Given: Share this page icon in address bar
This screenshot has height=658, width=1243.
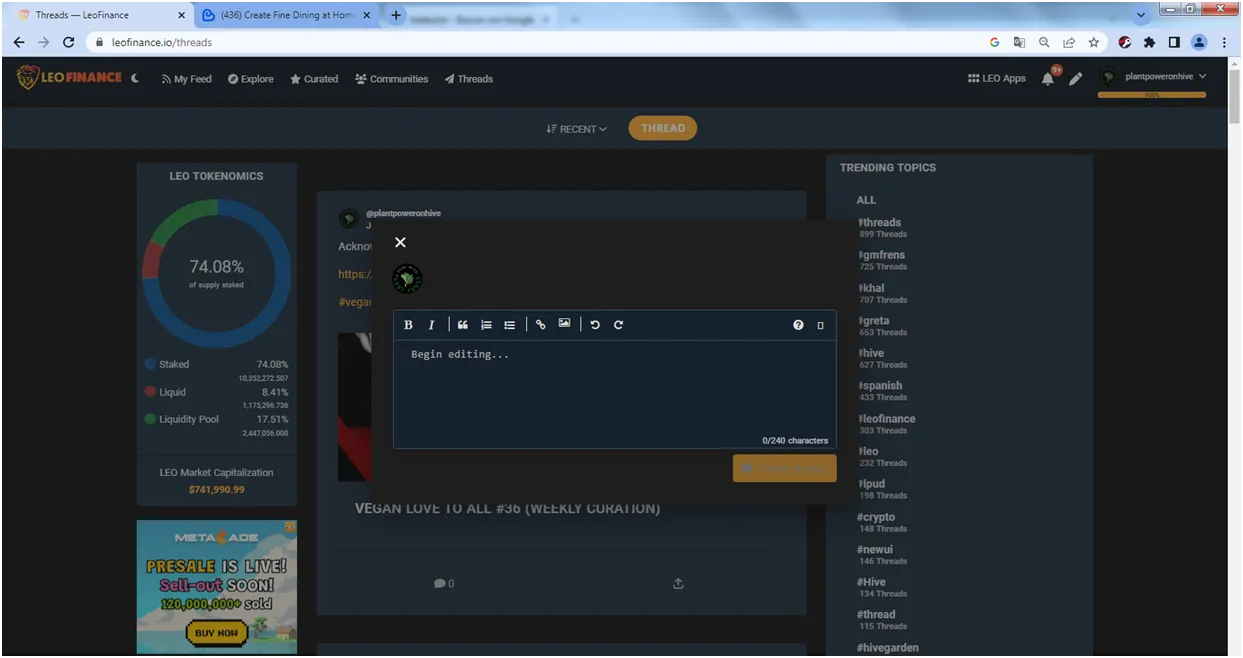Looking at the screenshot, I should coord(1069,42).
